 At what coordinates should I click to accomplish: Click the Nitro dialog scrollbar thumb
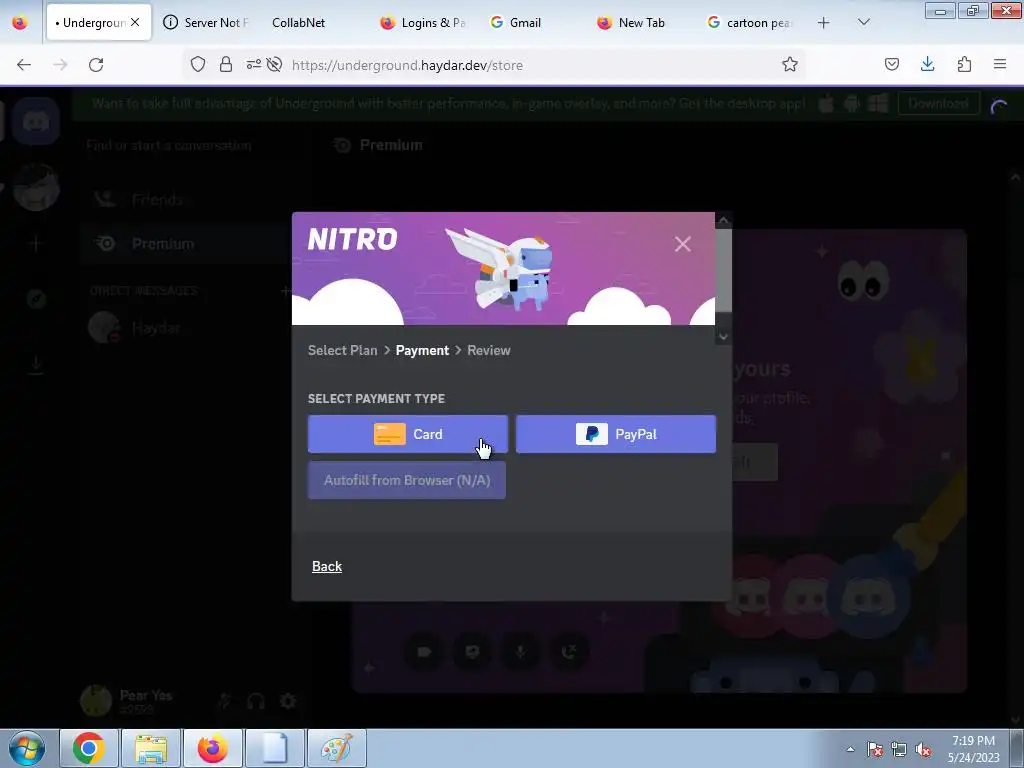(723, 270)
